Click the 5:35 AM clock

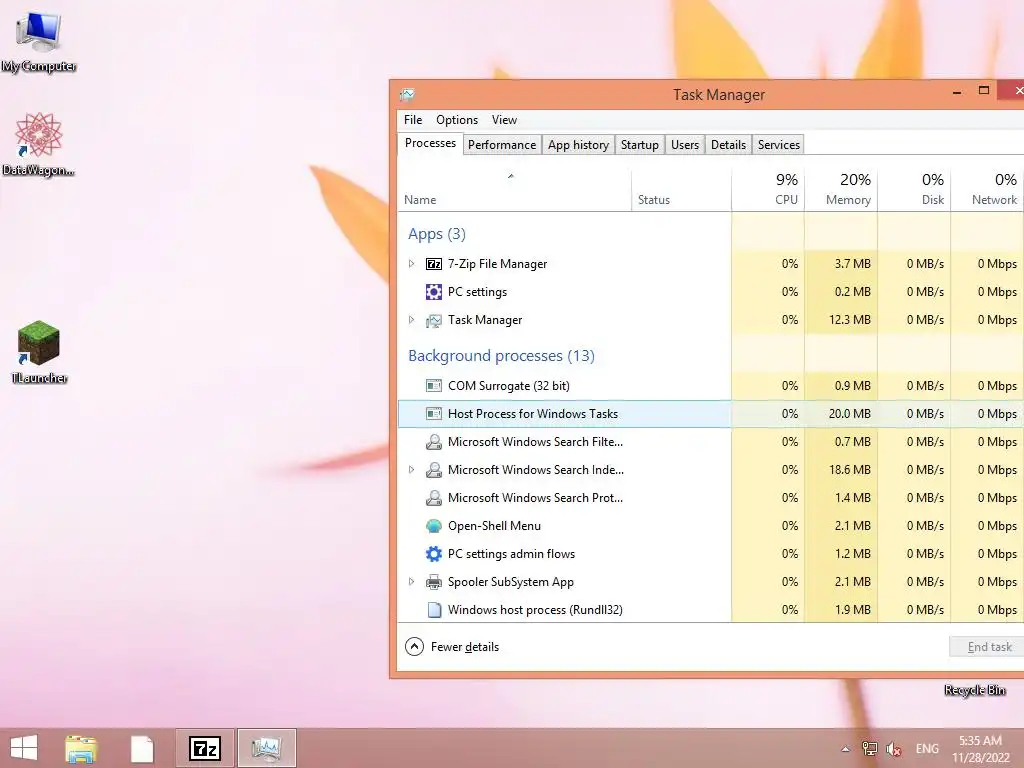(x=980, y=741)
